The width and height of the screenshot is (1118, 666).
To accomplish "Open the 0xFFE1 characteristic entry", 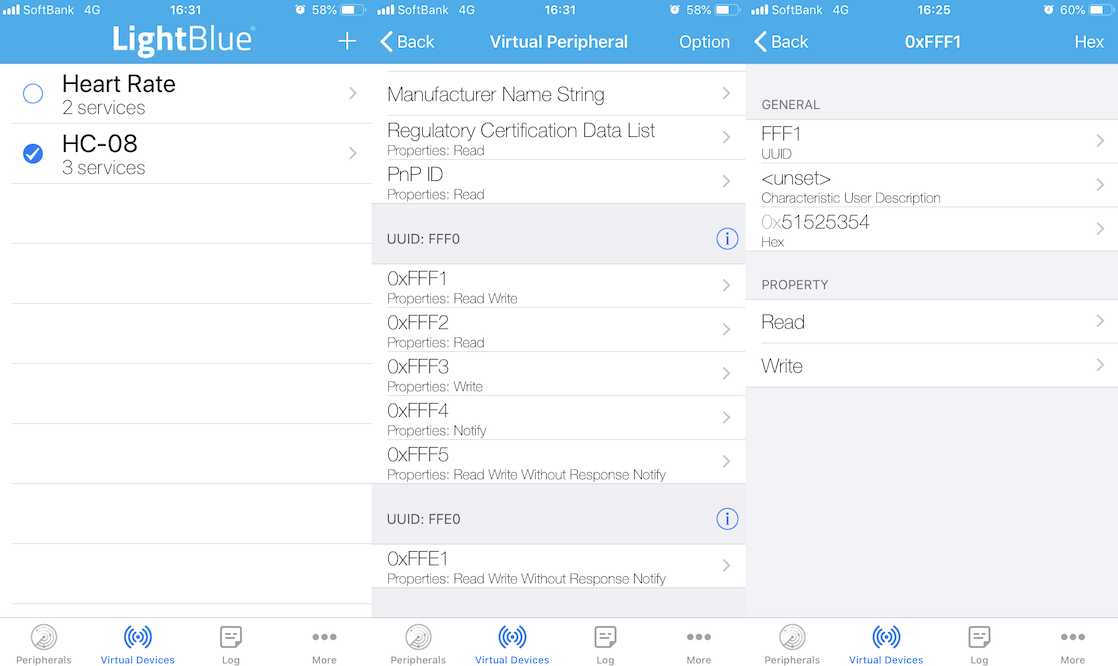I will pos(558,566).
